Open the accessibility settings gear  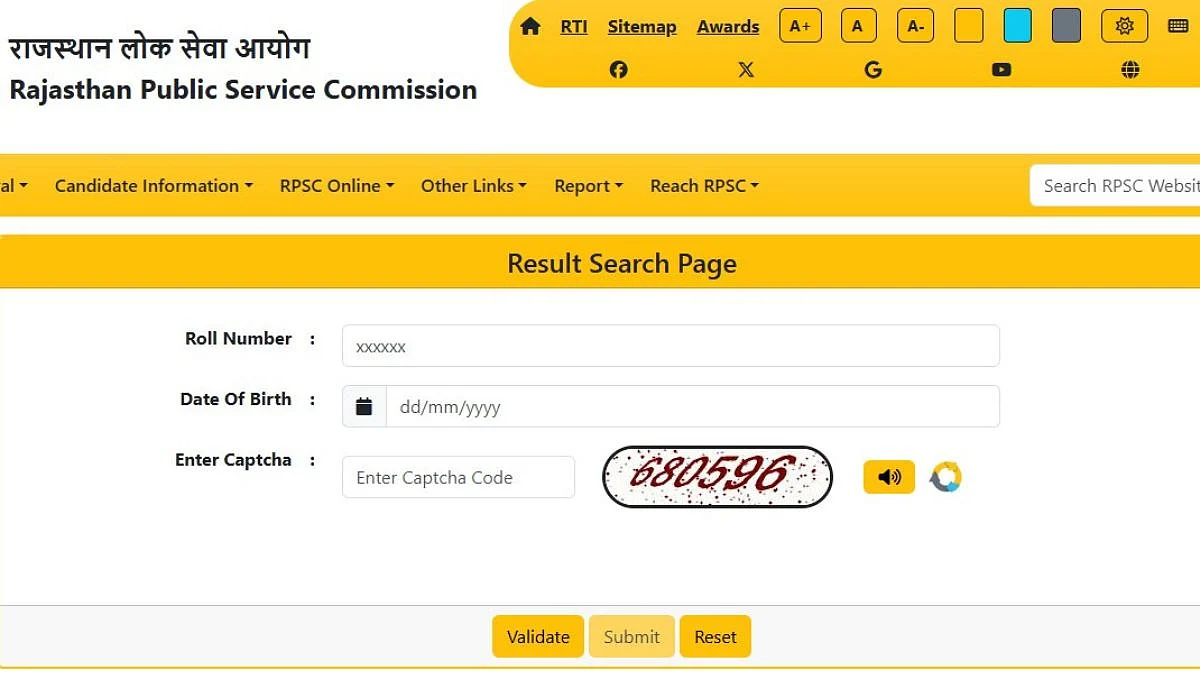[1124, 26]
